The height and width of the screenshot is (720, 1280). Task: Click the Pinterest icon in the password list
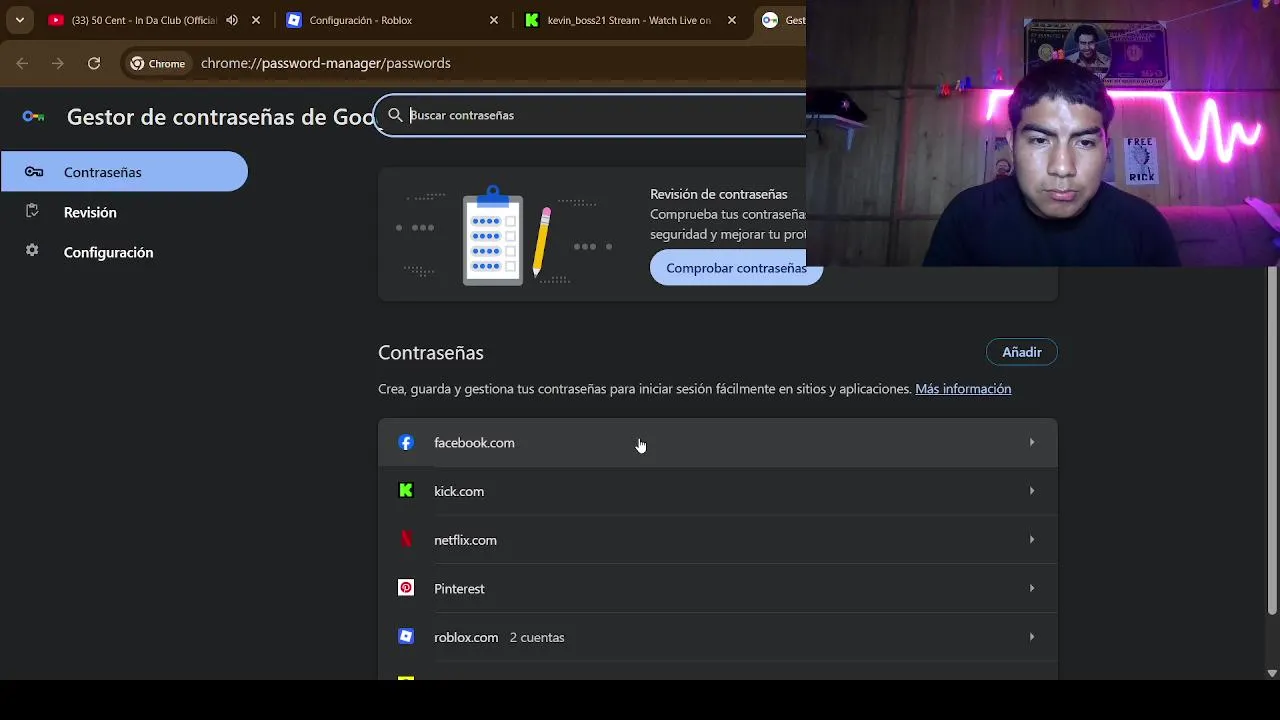pyautogui.click(x=406, y=588)
